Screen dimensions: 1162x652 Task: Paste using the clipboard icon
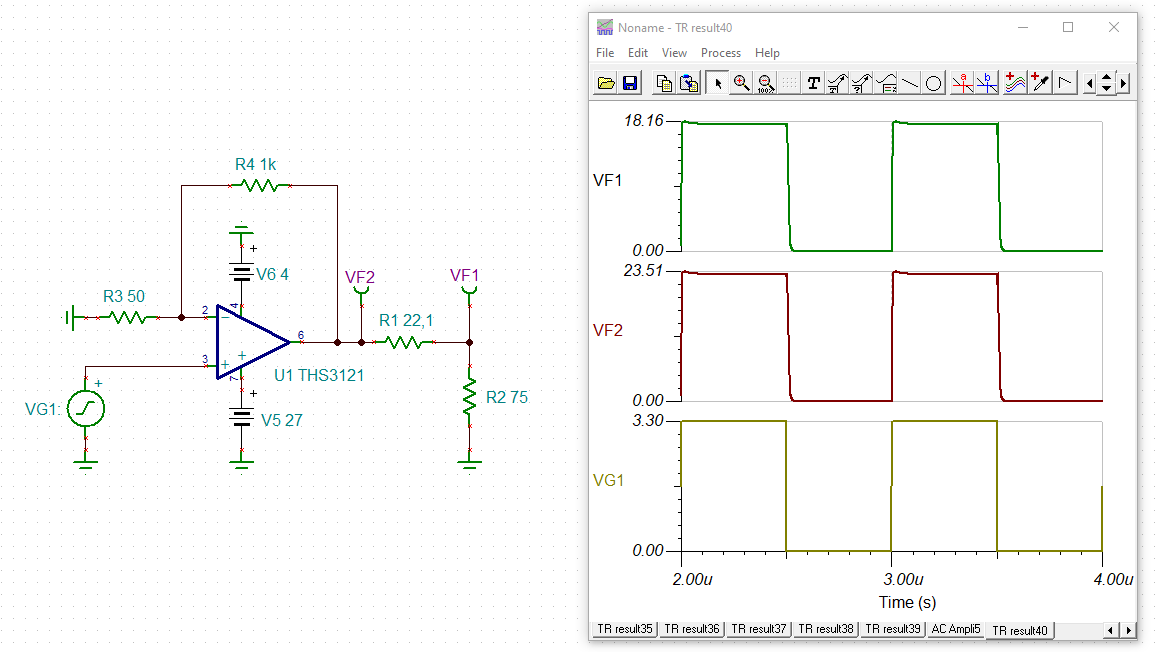(688, 83)
